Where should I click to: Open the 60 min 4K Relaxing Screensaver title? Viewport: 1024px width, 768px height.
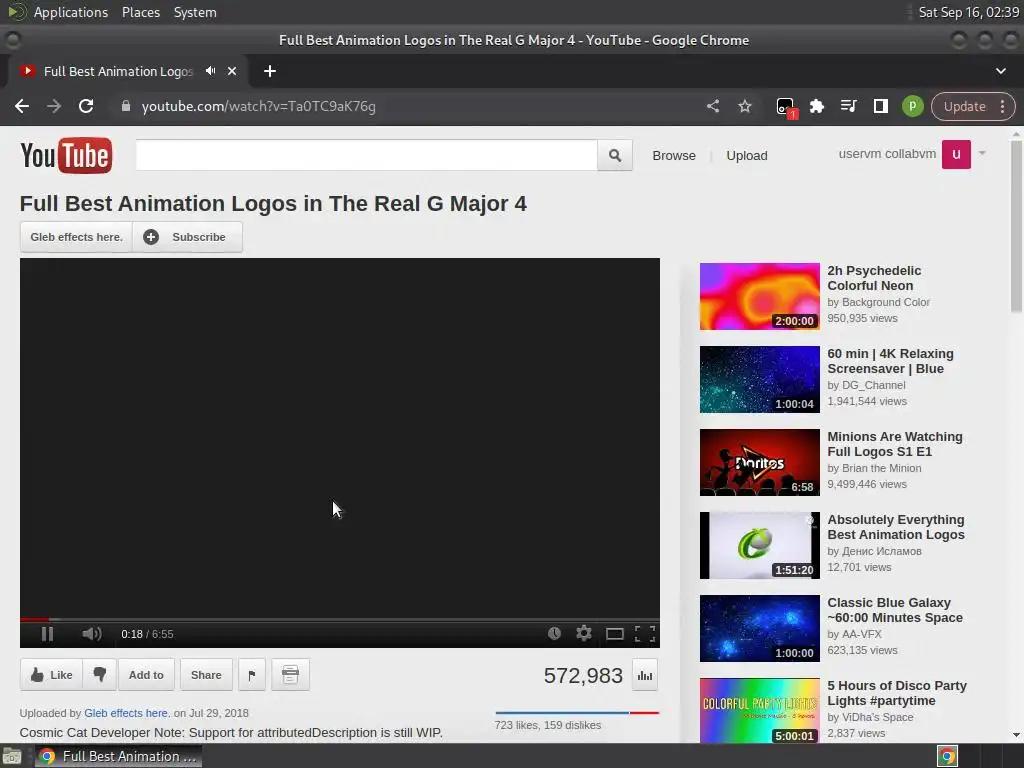(890, 361)
